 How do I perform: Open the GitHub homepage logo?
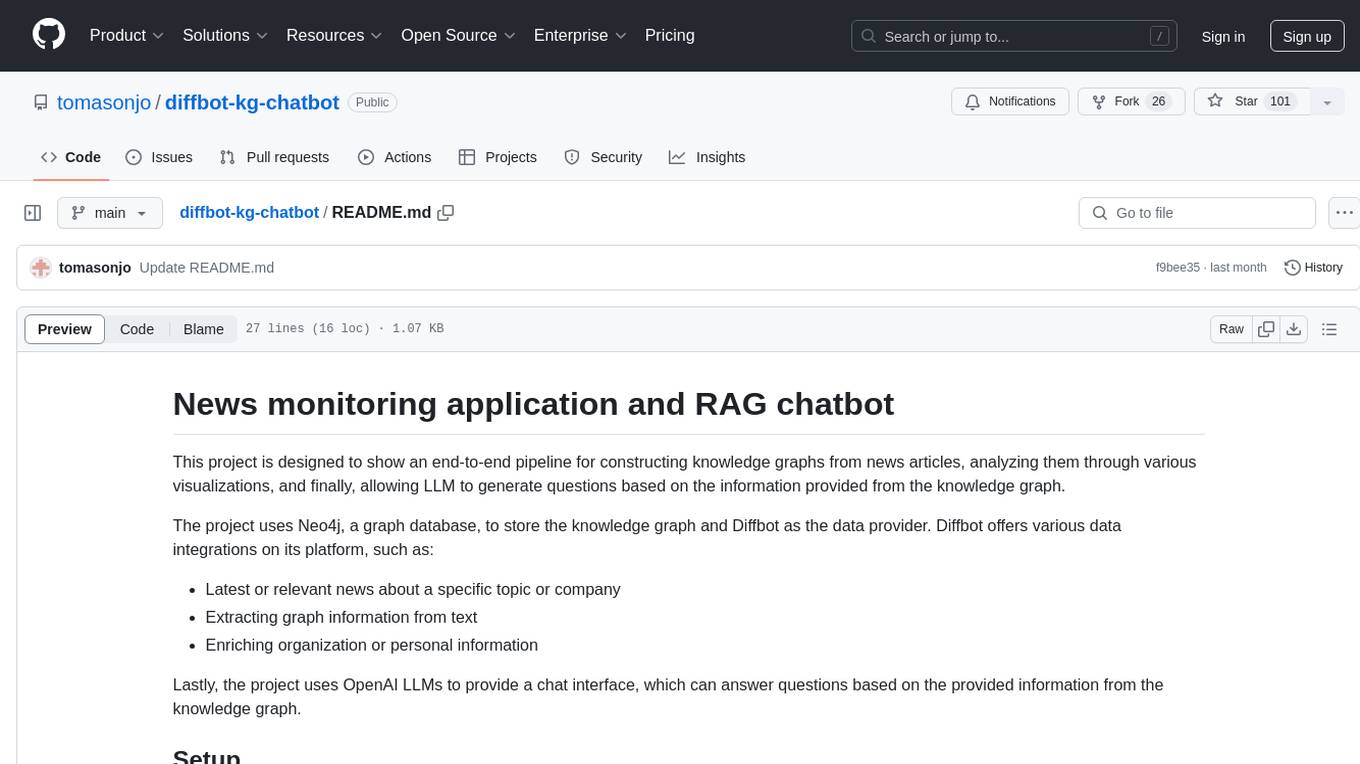coord(49,35)
